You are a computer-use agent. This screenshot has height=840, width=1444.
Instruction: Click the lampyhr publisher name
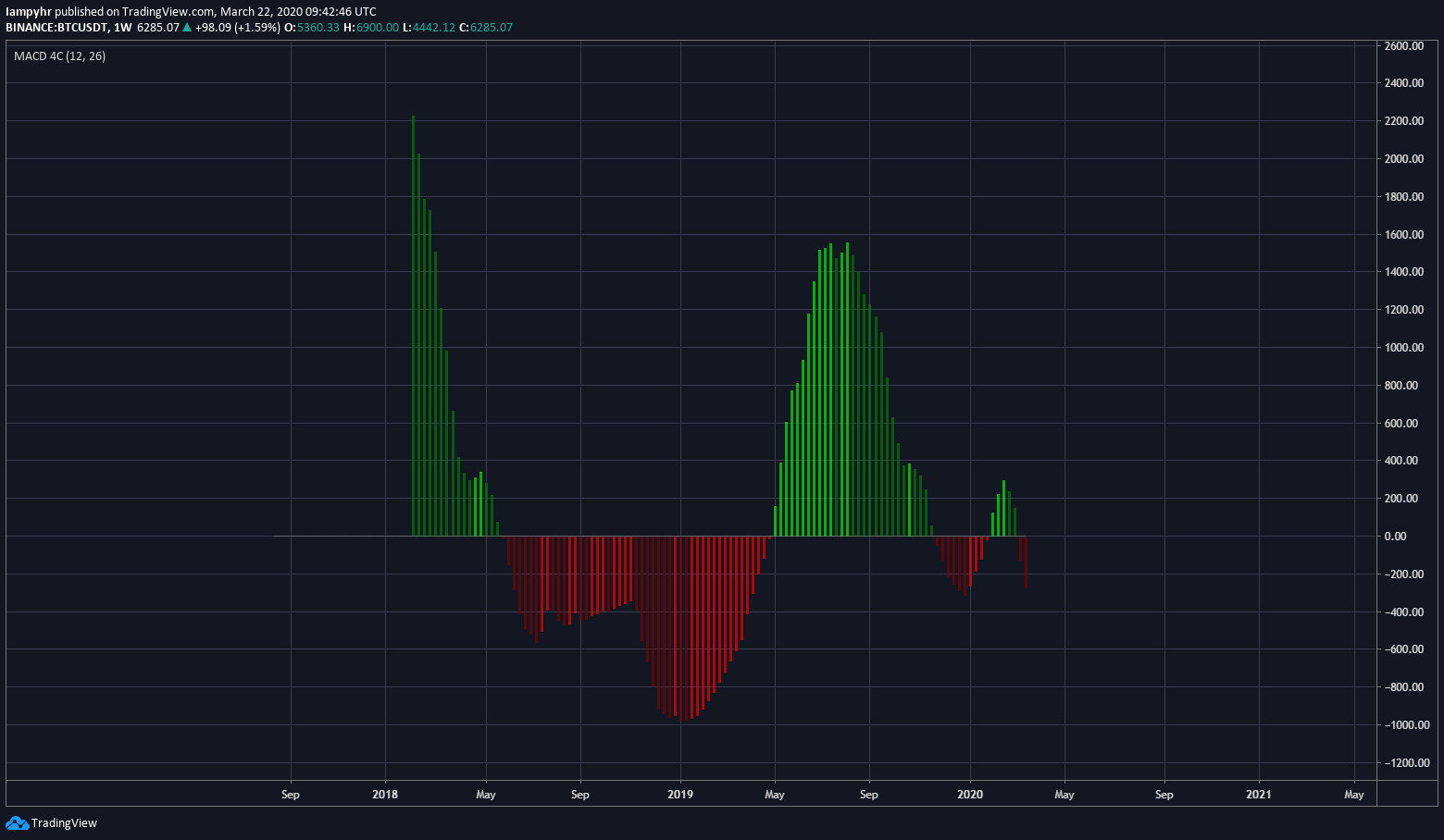tap(28, 12)
